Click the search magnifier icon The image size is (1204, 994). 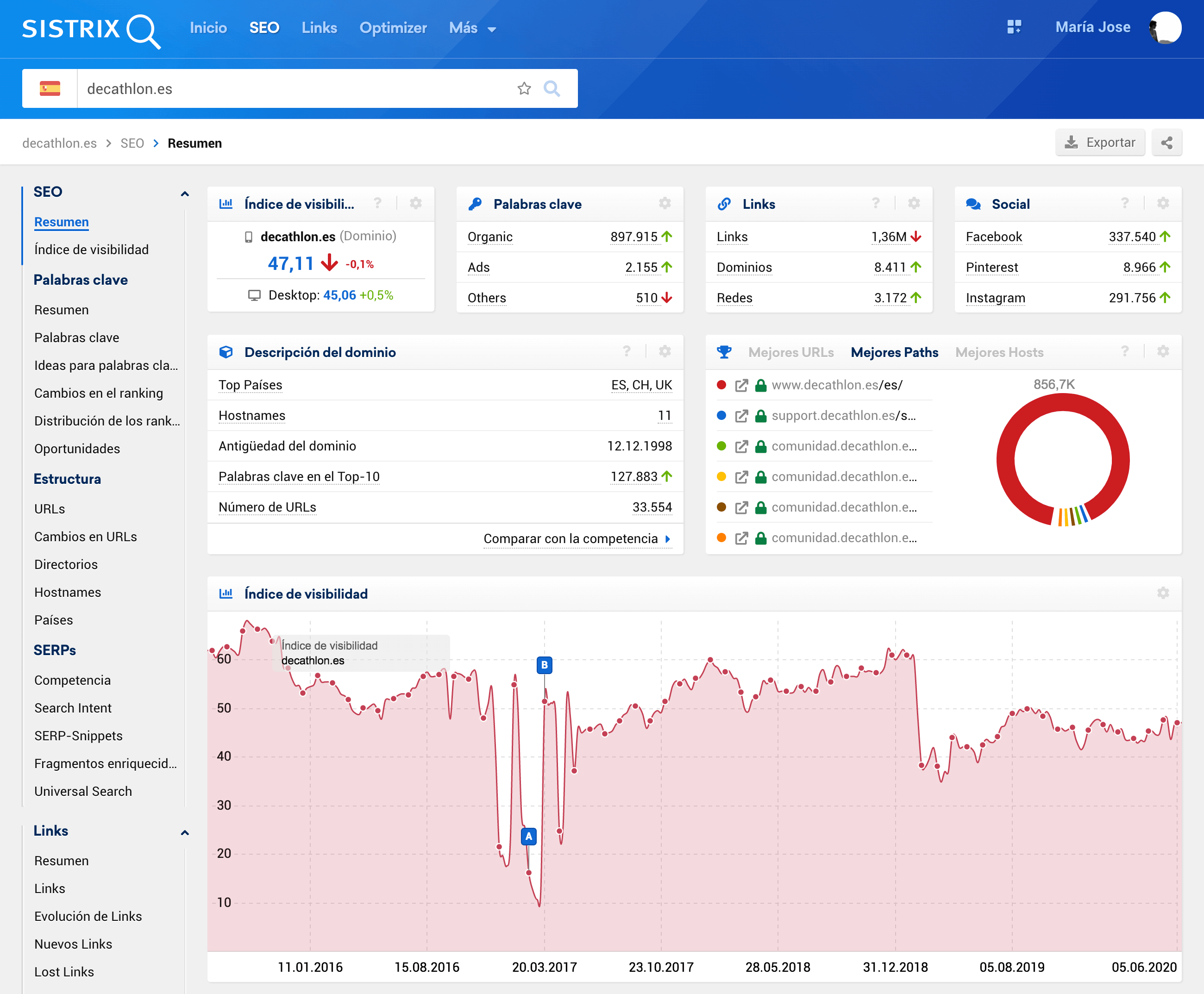click(x=552, y=89)
